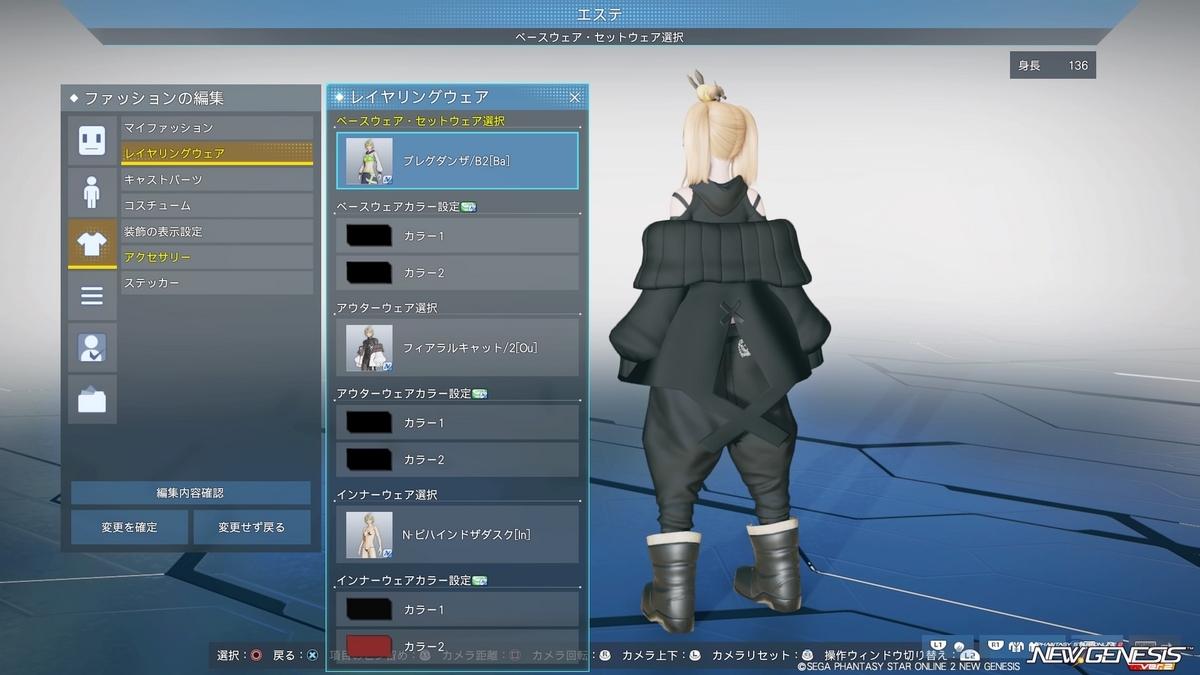Click the アウターウェアカラー設定 badge icon

click(x=479, y=394)
